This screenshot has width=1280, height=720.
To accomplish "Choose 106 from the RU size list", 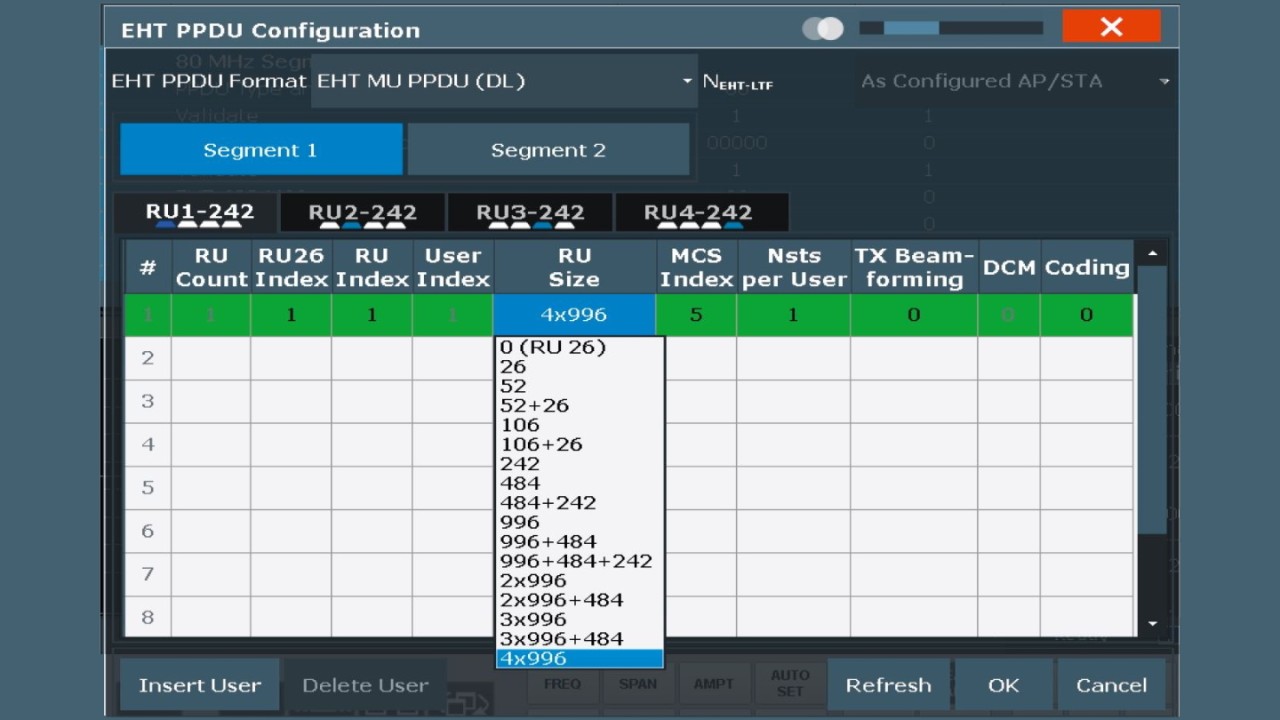I will [x=580, y=425].
